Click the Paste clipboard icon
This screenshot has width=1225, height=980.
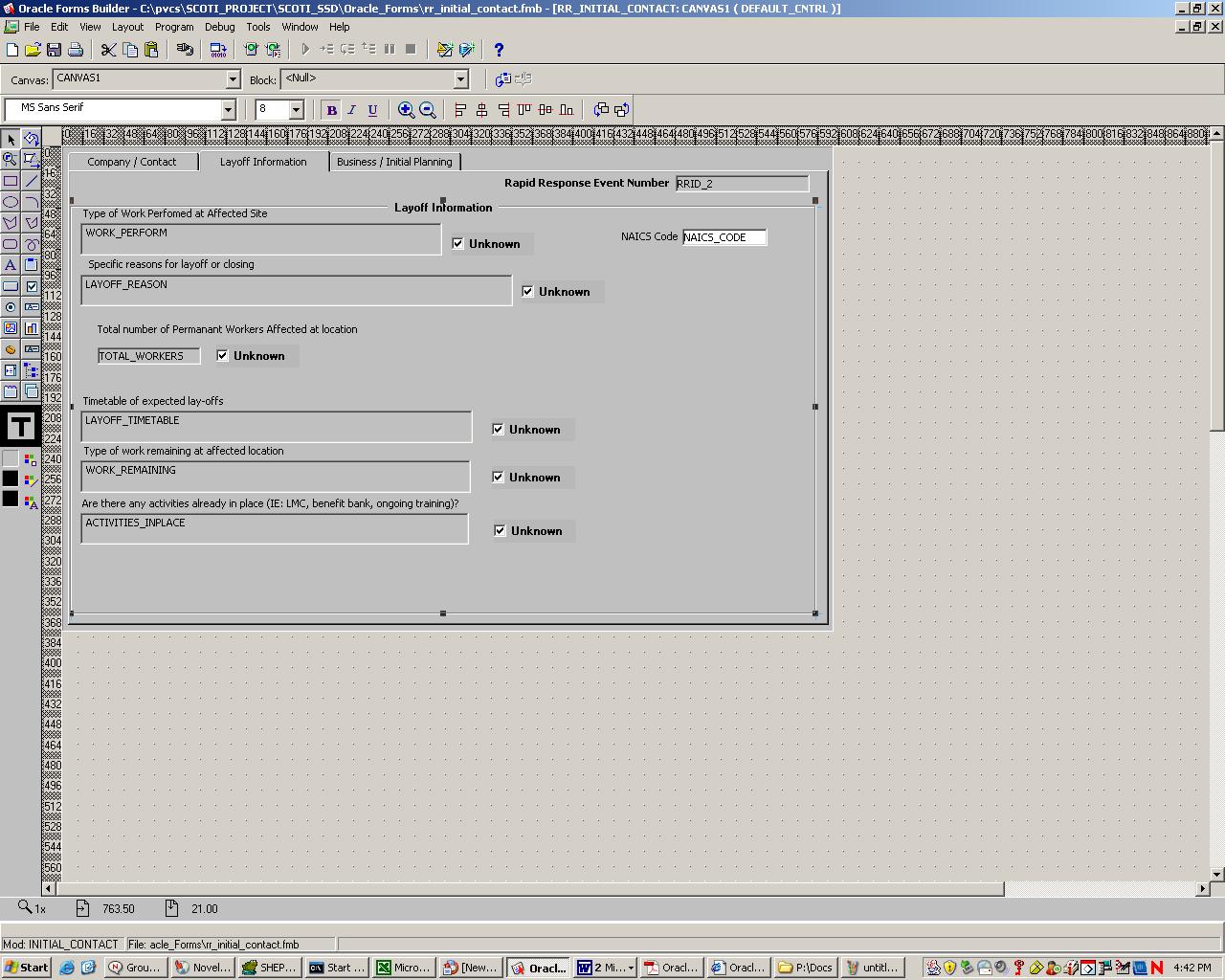[151, 50]
